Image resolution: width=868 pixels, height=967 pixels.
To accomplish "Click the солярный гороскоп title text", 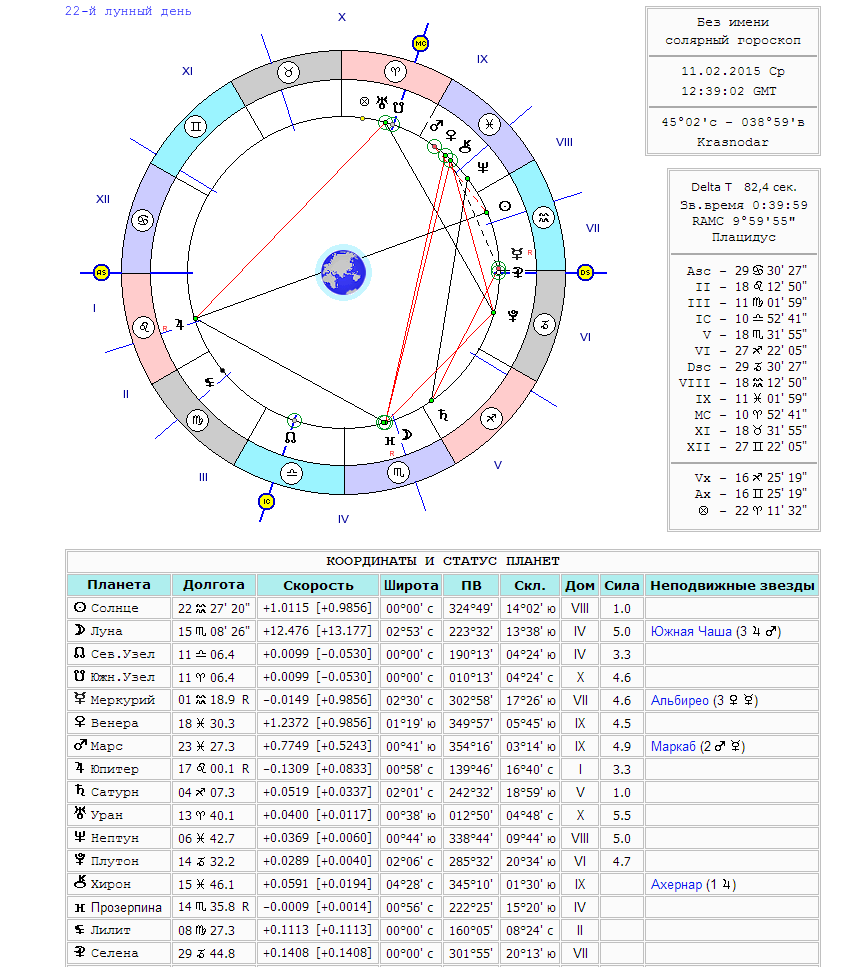I will point(732,40).
